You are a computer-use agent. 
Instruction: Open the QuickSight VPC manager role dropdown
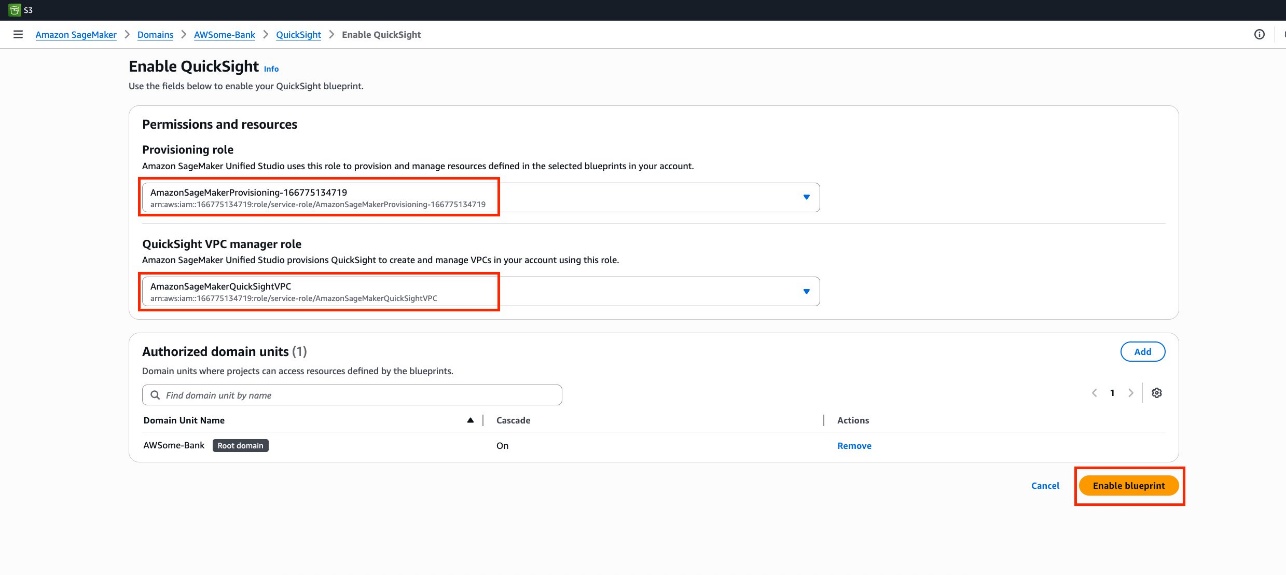[x=481, y=291]
